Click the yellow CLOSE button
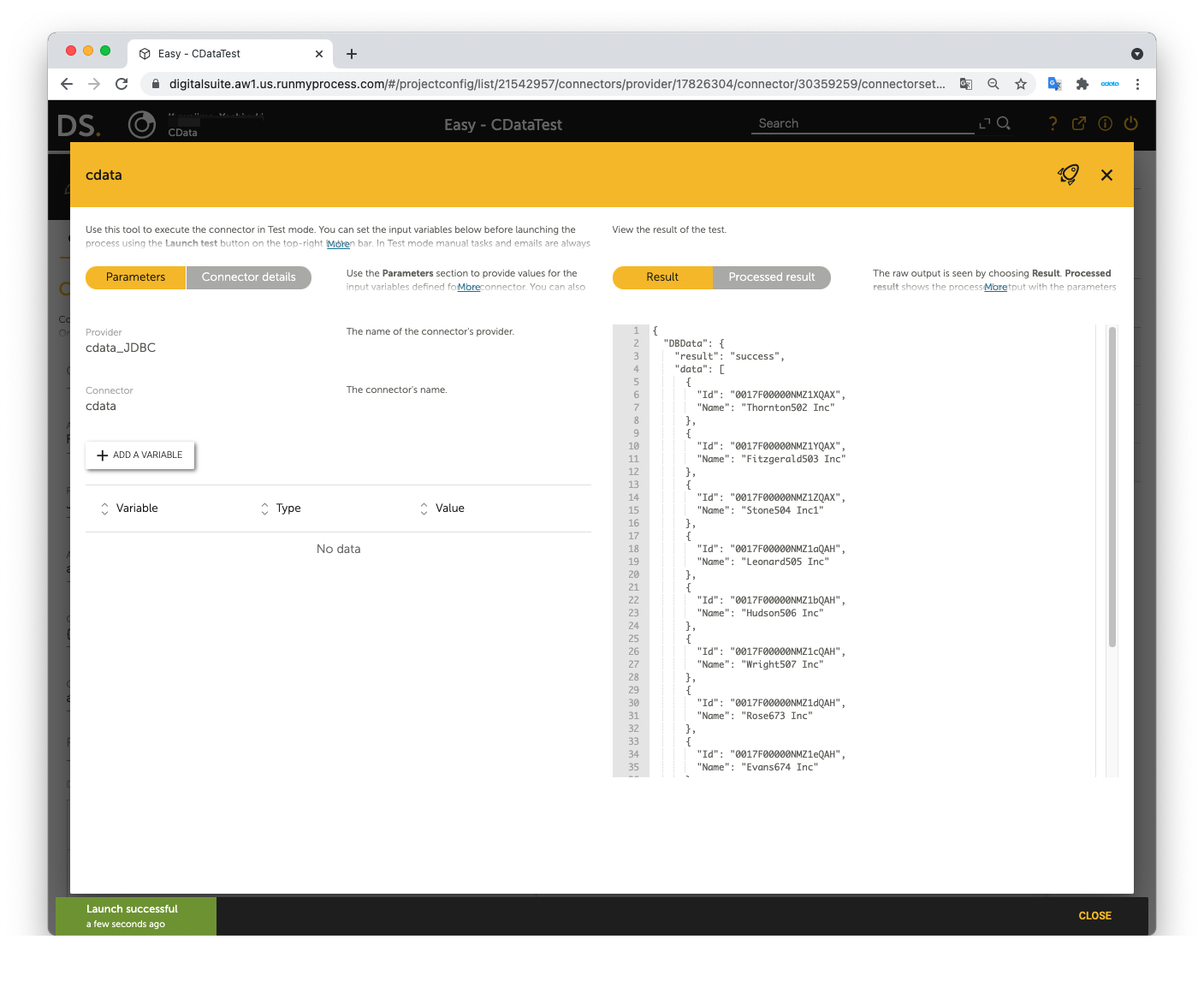 click(1094, 916)
